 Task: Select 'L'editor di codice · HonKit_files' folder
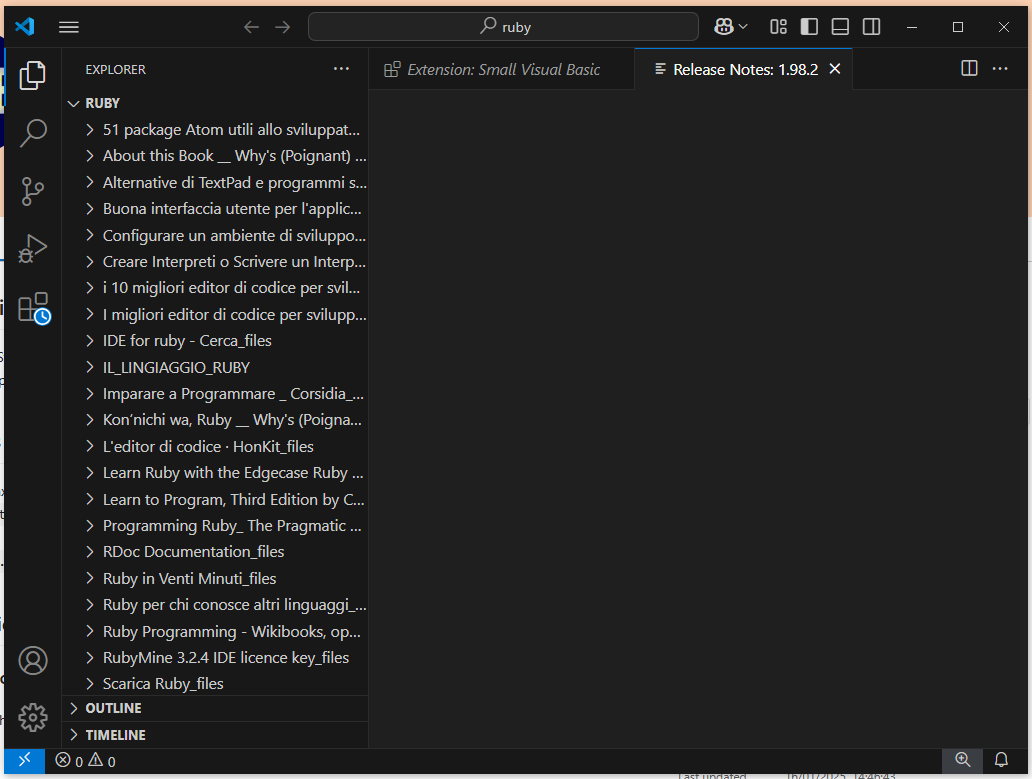click(x=215, y=446)
